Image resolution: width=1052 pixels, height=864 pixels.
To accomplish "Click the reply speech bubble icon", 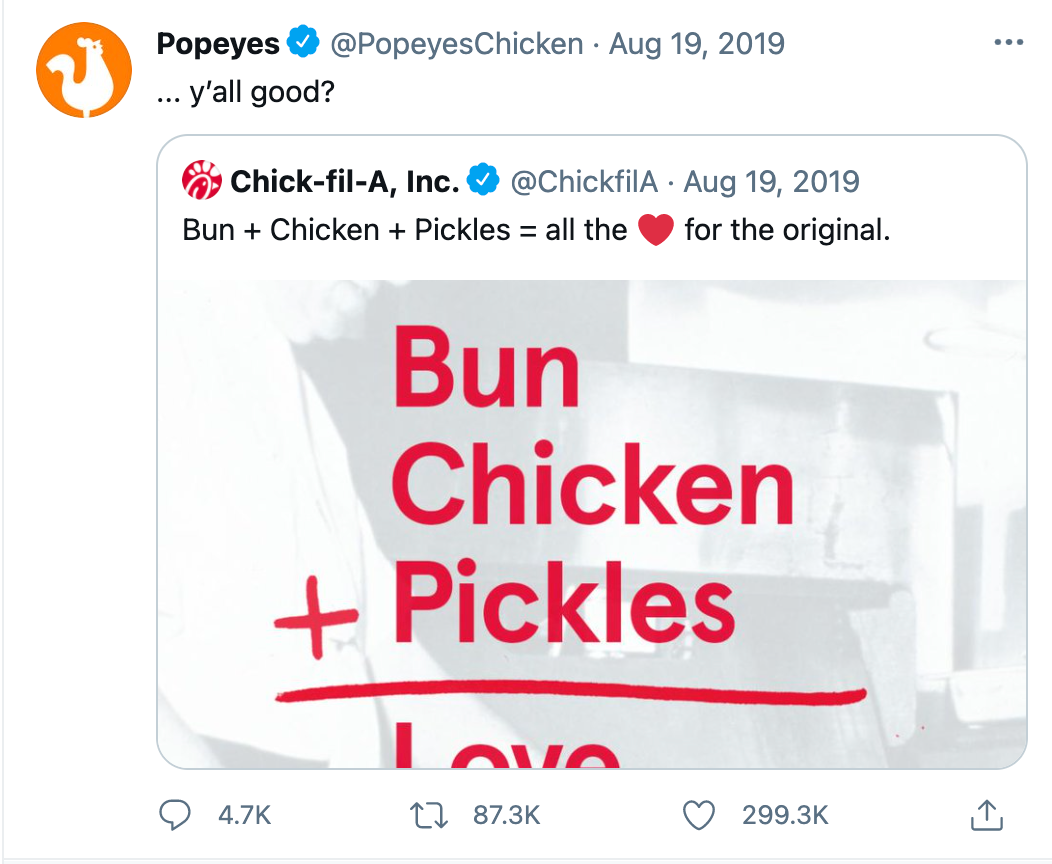I will click(176, 815).
